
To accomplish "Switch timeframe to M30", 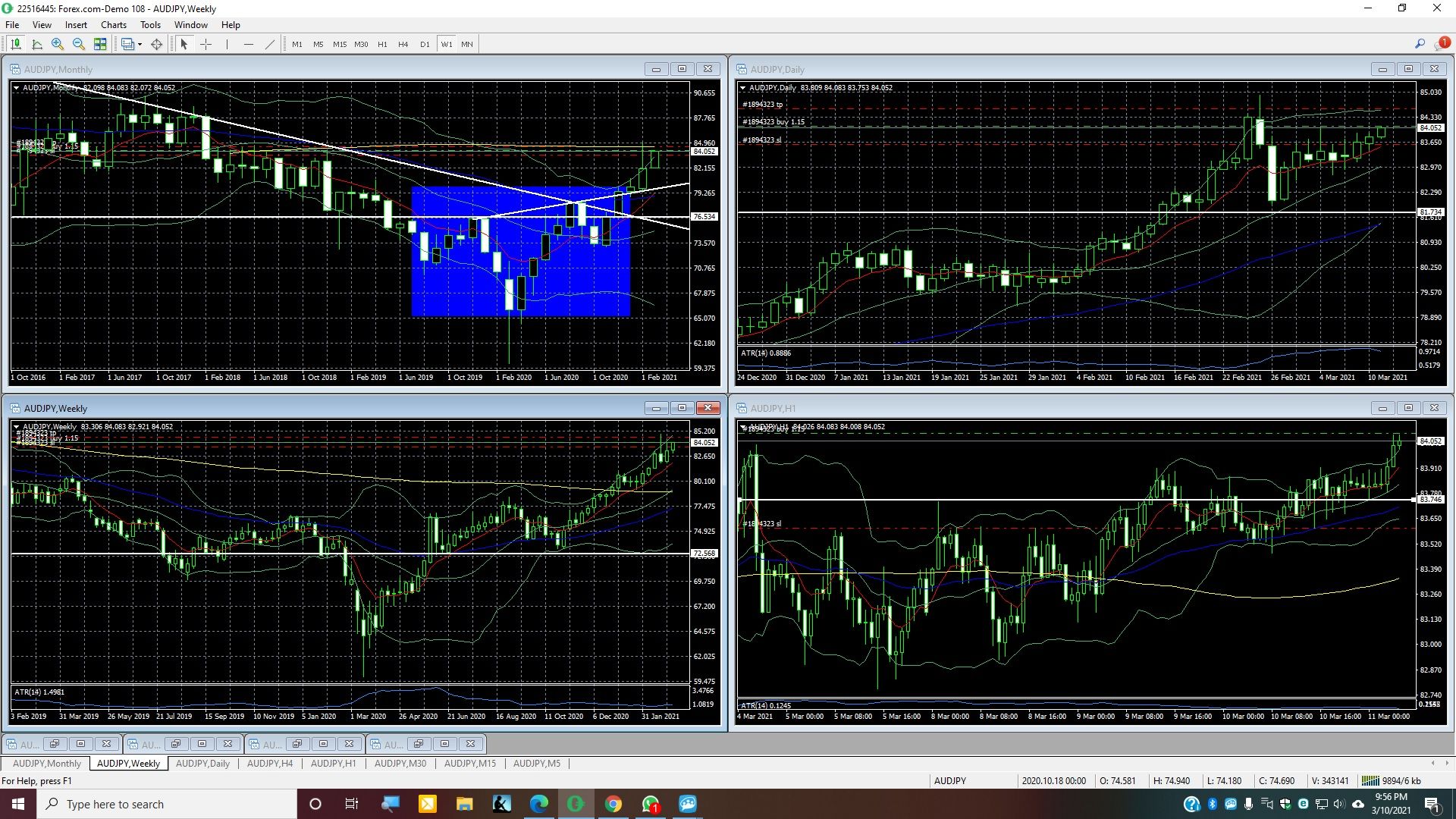I will tap(361, 44).
